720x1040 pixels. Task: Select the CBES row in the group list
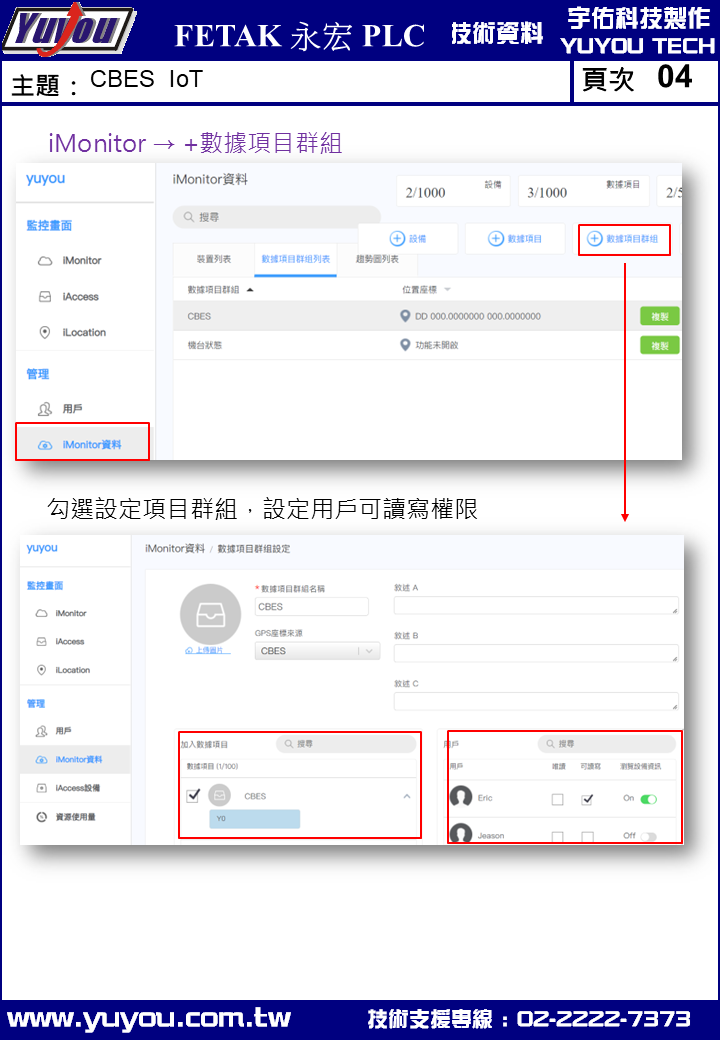427,316
